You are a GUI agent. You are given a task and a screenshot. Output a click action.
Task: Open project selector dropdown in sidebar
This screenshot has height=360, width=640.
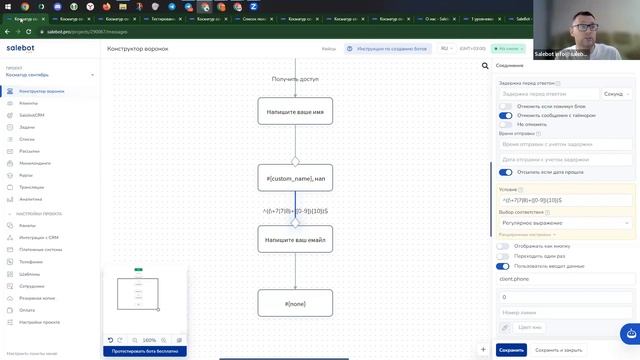pyautogui.click(x=50, y=75)
